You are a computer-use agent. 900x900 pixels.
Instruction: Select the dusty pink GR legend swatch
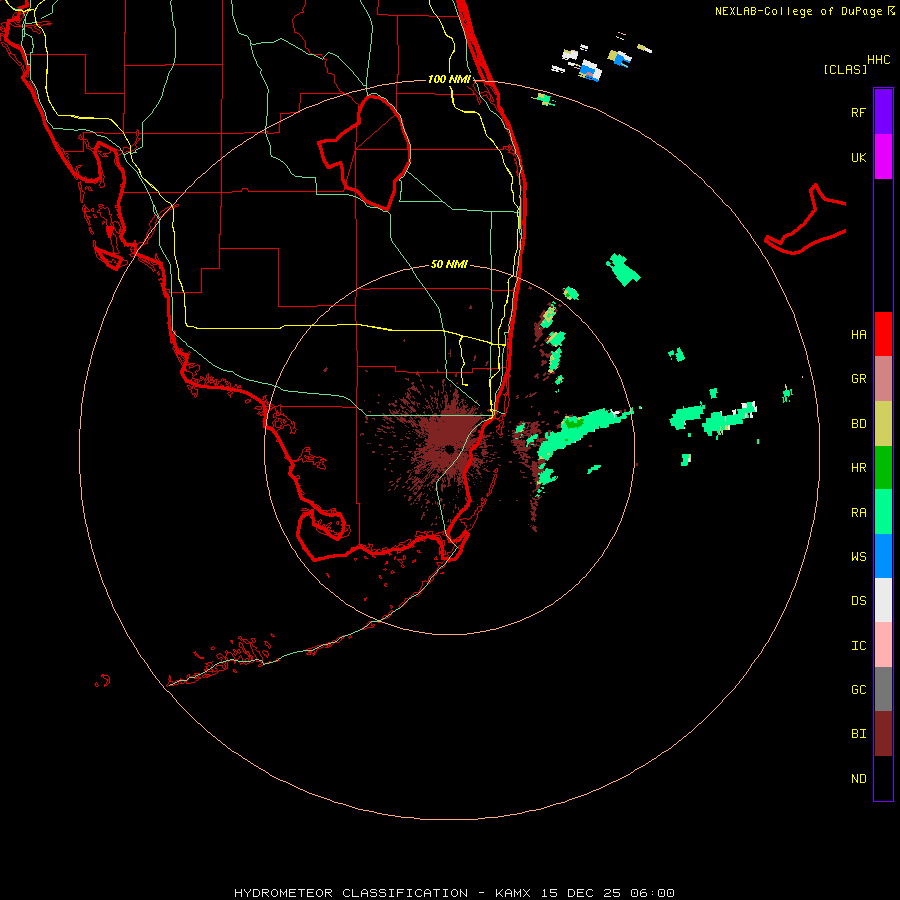coord(883,378)
